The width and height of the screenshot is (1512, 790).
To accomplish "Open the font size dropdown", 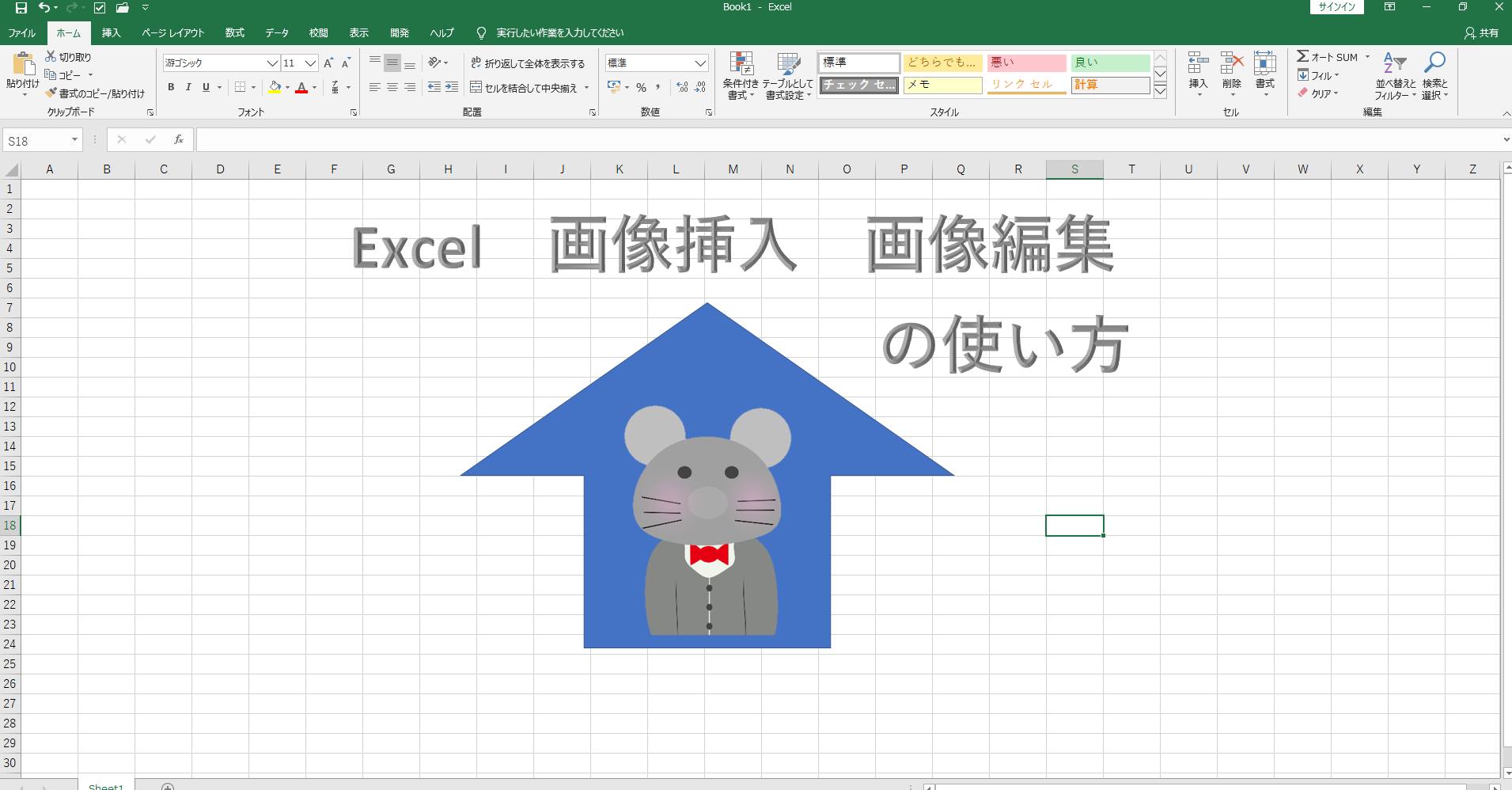I will [310, 63].
